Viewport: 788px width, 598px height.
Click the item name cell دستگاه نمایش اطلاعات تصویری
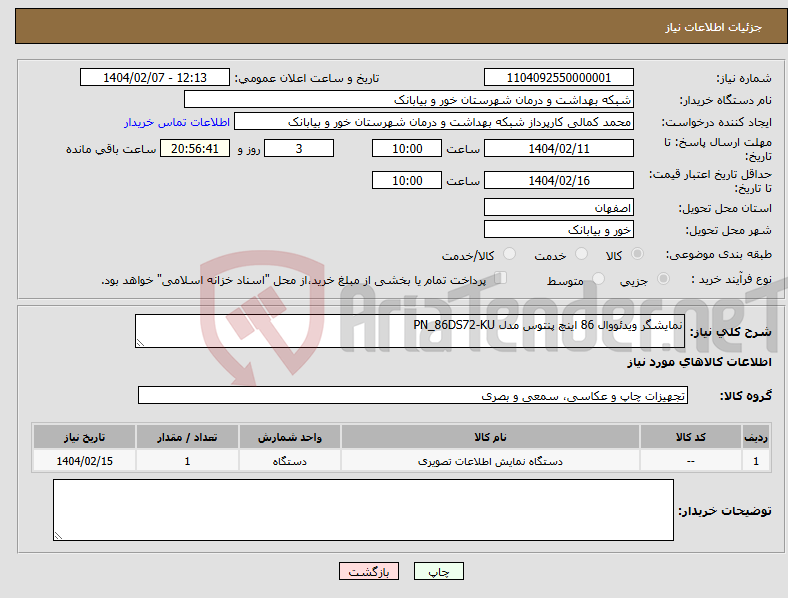pos(490,461)
